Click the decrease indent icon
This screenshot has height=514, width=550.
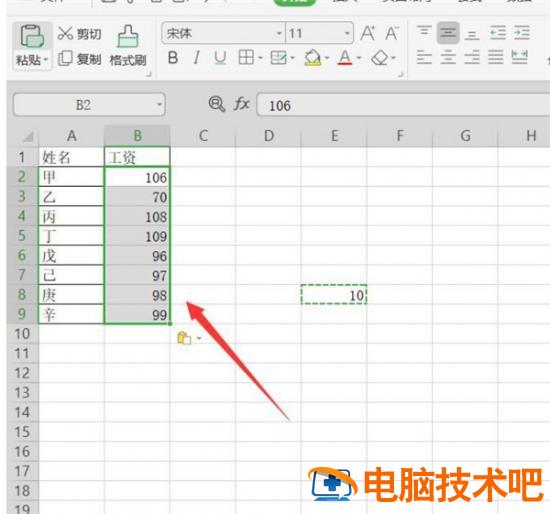click(x=498, y=33)
